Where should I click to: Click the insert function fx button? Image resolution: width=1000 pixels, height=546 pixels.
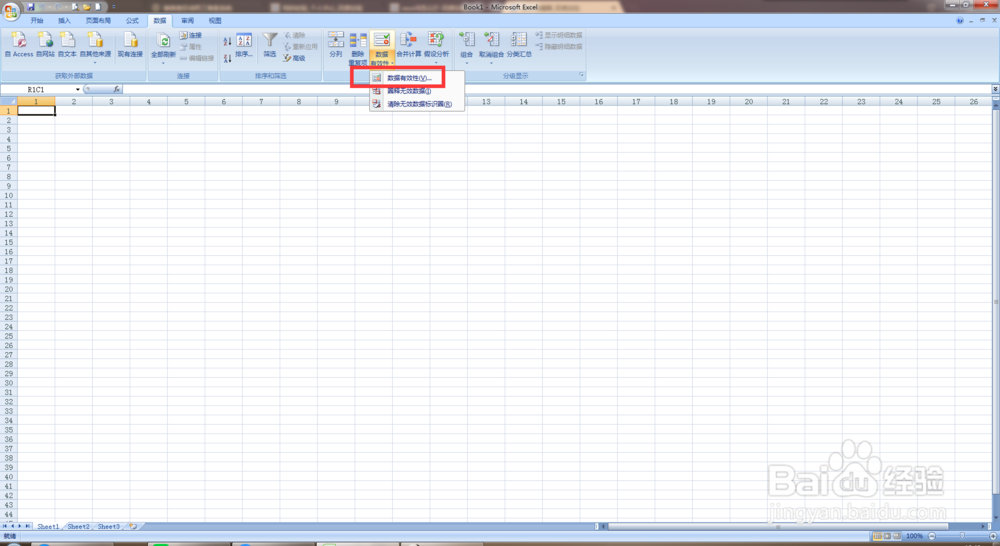pyautogui.click(x=117, y=90)
